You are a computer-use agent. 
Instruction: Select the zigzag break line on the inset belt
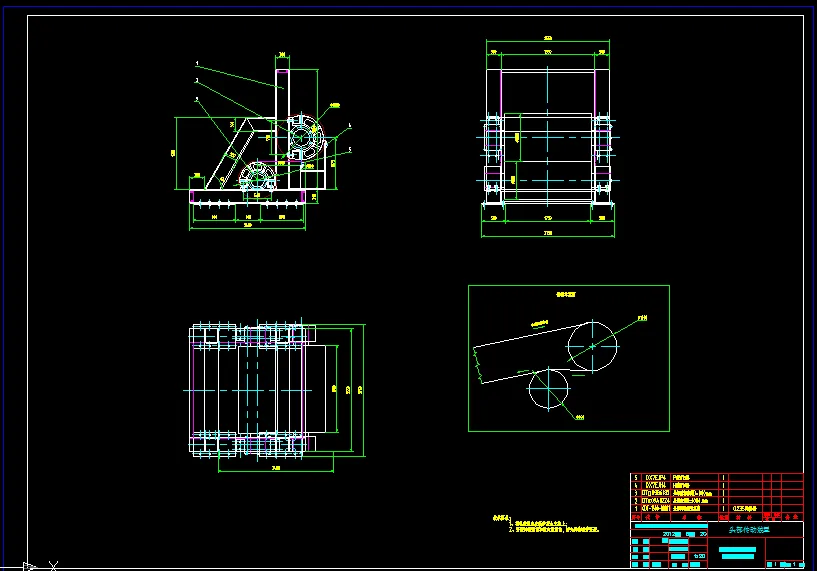[476, 365]
